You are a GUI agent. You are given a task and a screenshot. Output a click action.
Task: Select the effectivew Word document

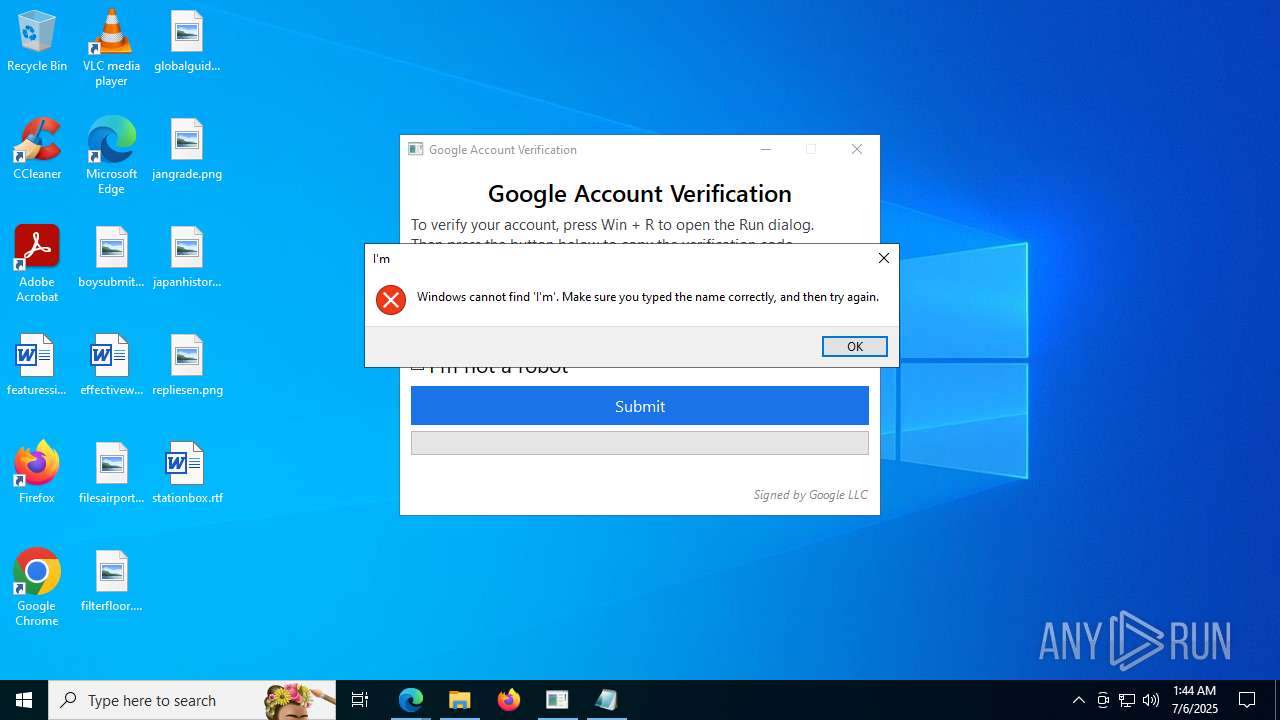tap(111, 366)
